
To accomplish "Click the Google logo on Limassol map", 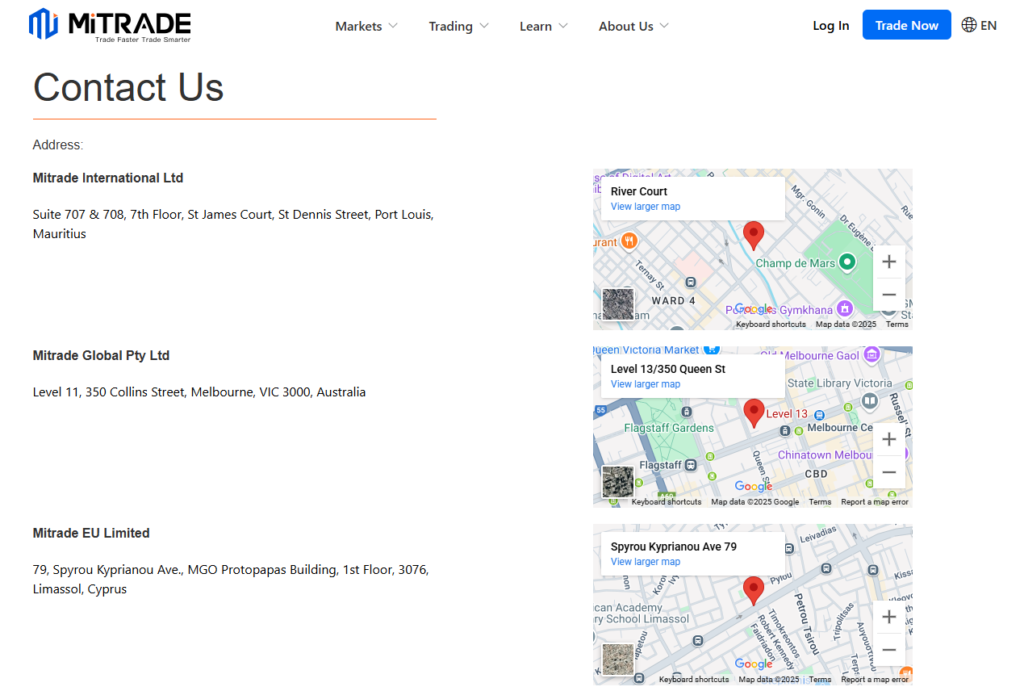I will tap(753, 664).
